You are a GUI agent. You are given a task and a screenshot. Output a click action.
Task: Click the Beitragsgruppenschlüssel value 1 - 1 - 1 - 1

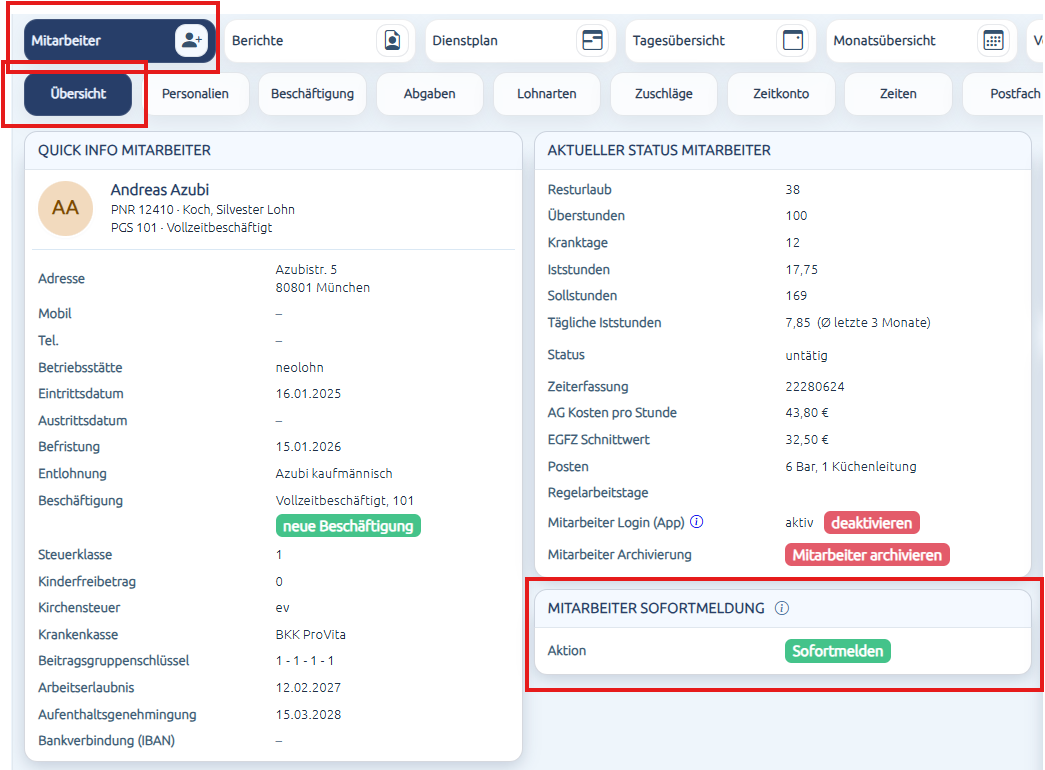pyautogui.click(x=305, y=661)
